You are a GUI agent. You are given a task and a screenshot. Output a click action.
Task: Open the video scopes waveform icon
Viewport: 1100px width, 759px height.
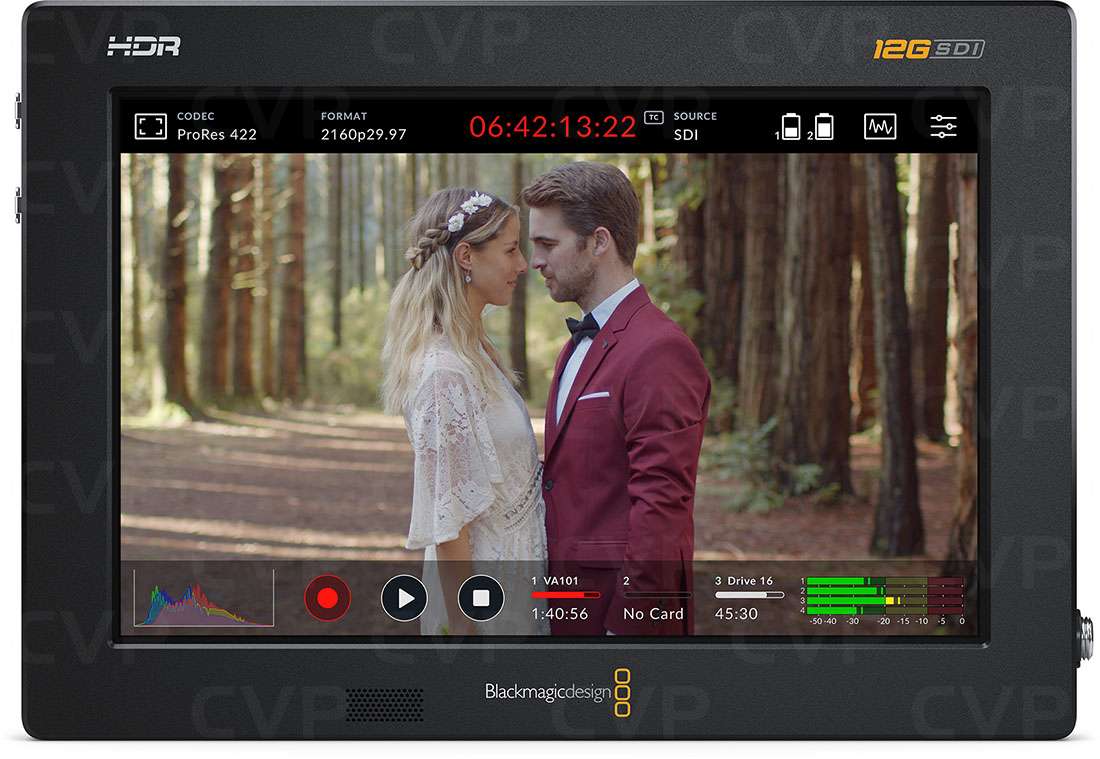(x=879, y=127)
